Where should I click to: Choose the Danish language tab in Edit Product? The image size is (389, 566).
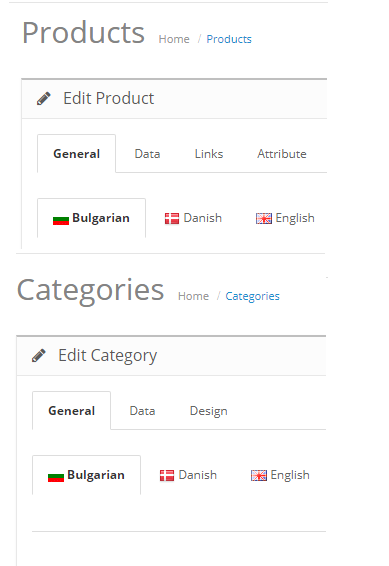pos(193,218)
